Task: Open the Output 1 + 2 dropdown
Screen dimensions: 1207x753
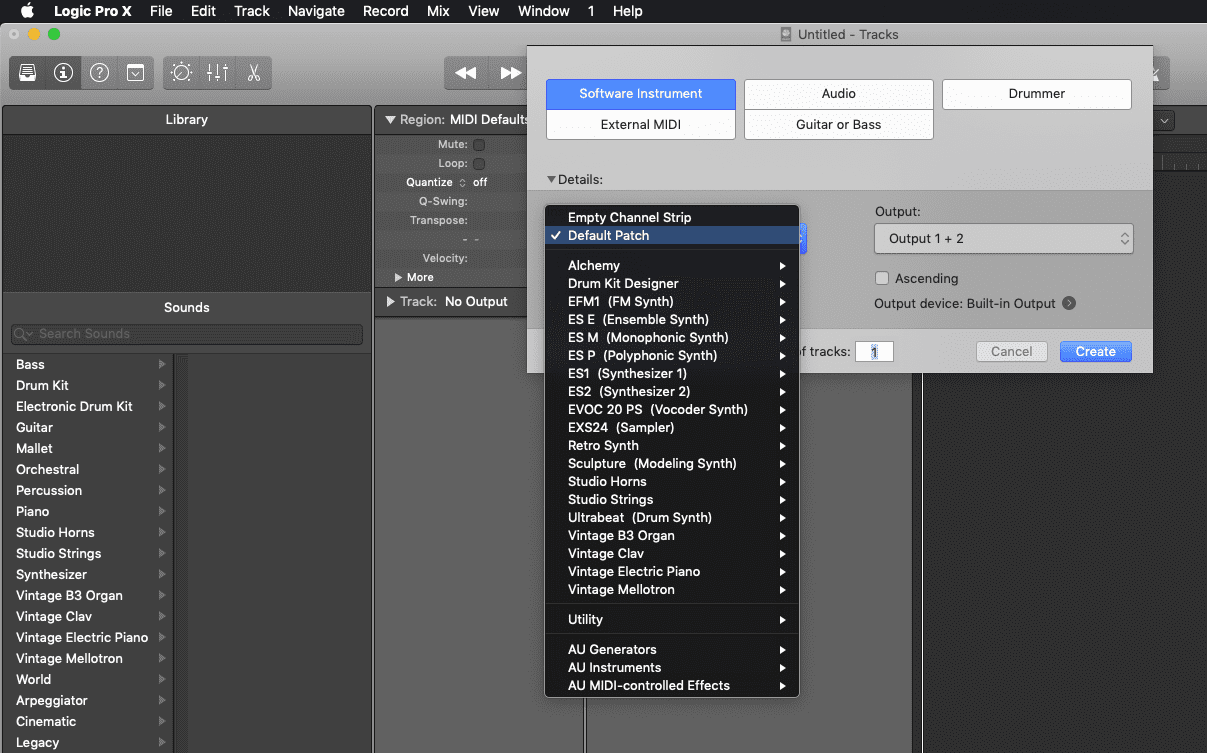Action: [1004, 239]
